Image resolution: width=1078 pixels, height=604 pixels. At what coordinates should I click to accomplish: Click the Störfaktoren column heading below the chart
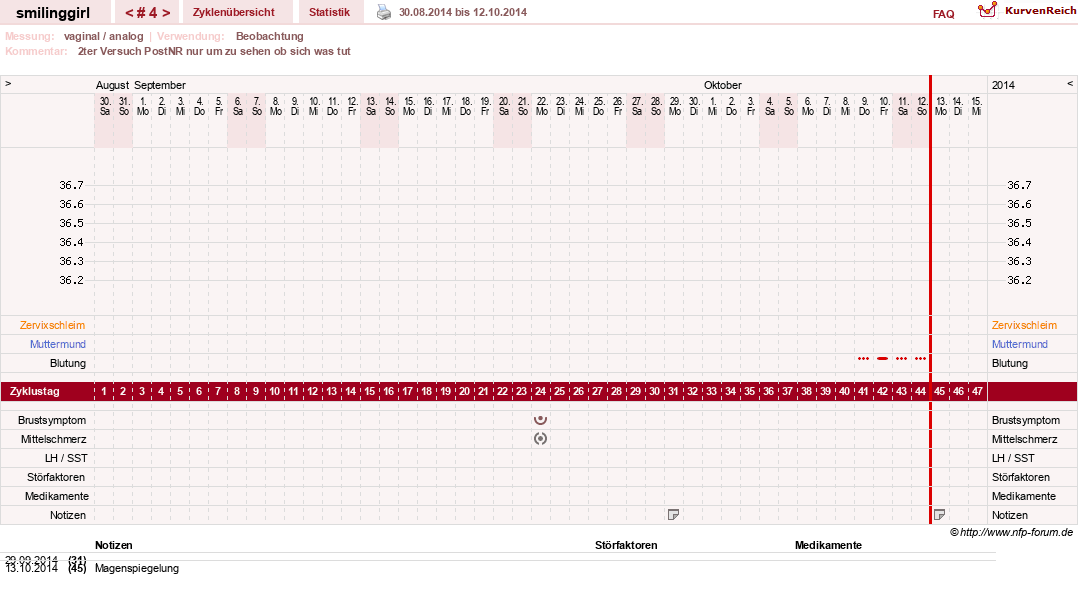[x=626, y=545]
